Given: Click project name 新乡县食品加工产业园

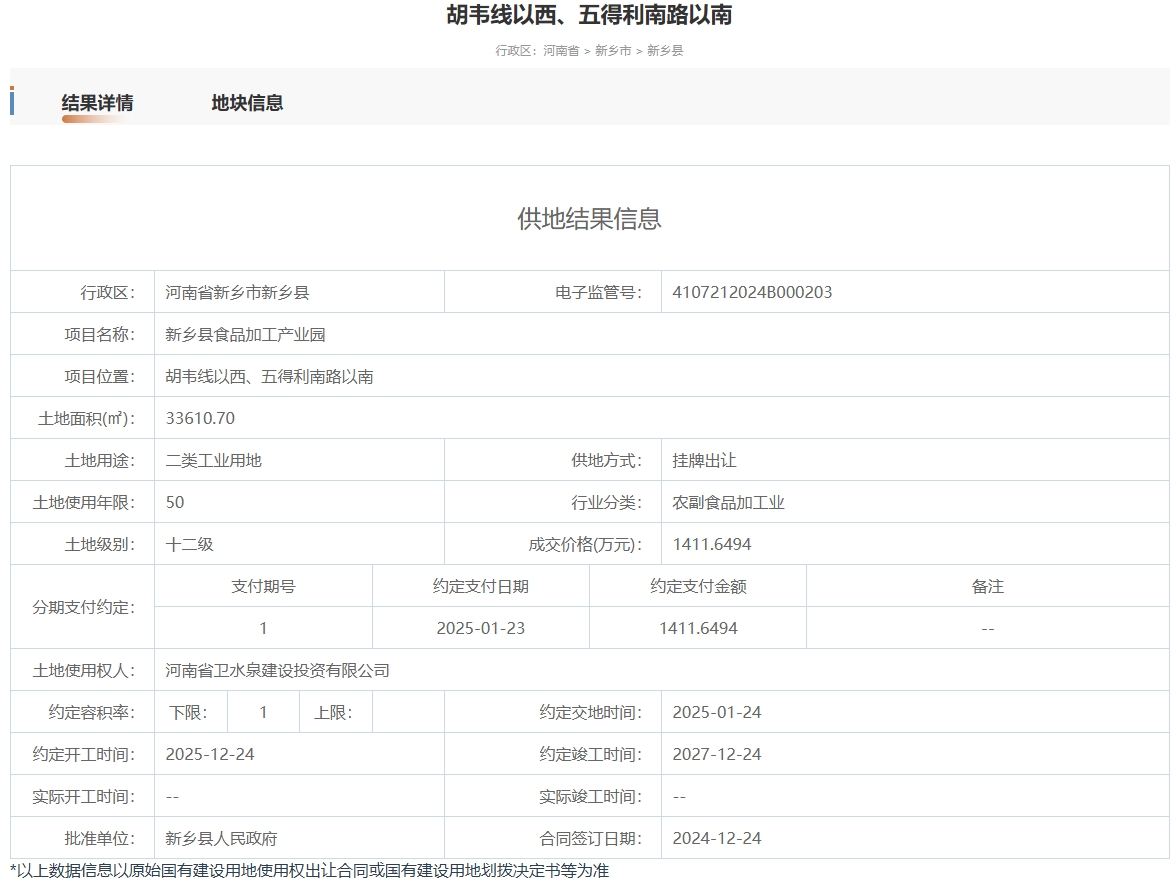Looking at the screenshot, I should click(245, 334).
